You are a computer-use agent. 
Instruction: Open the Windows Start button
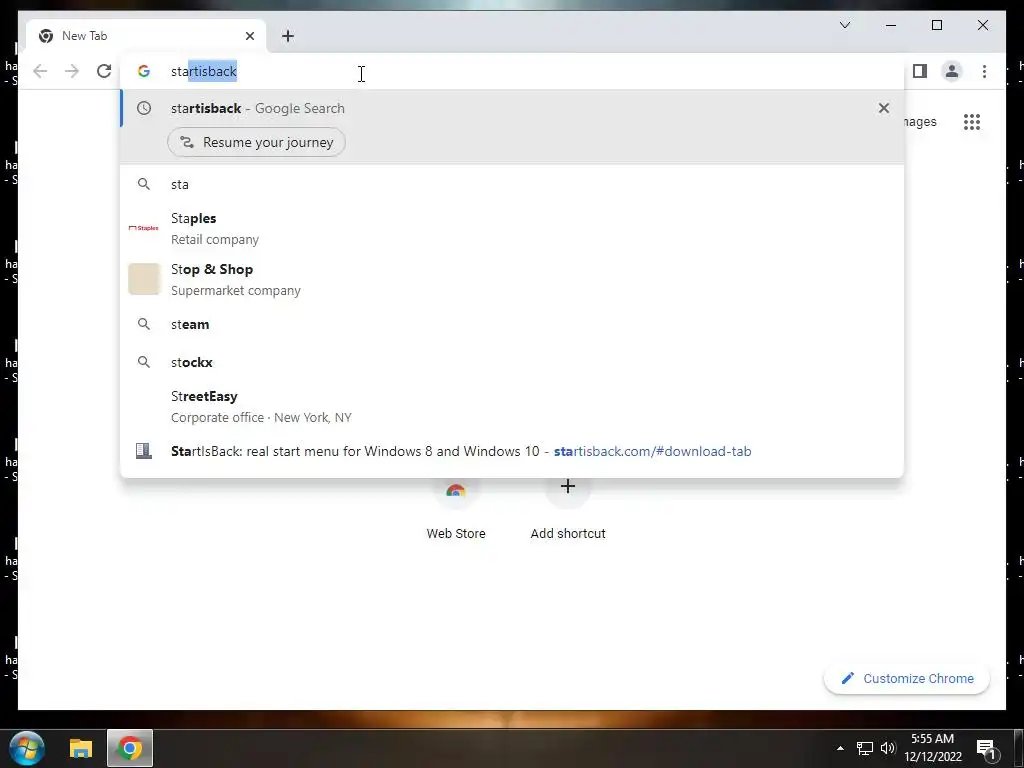27,748
